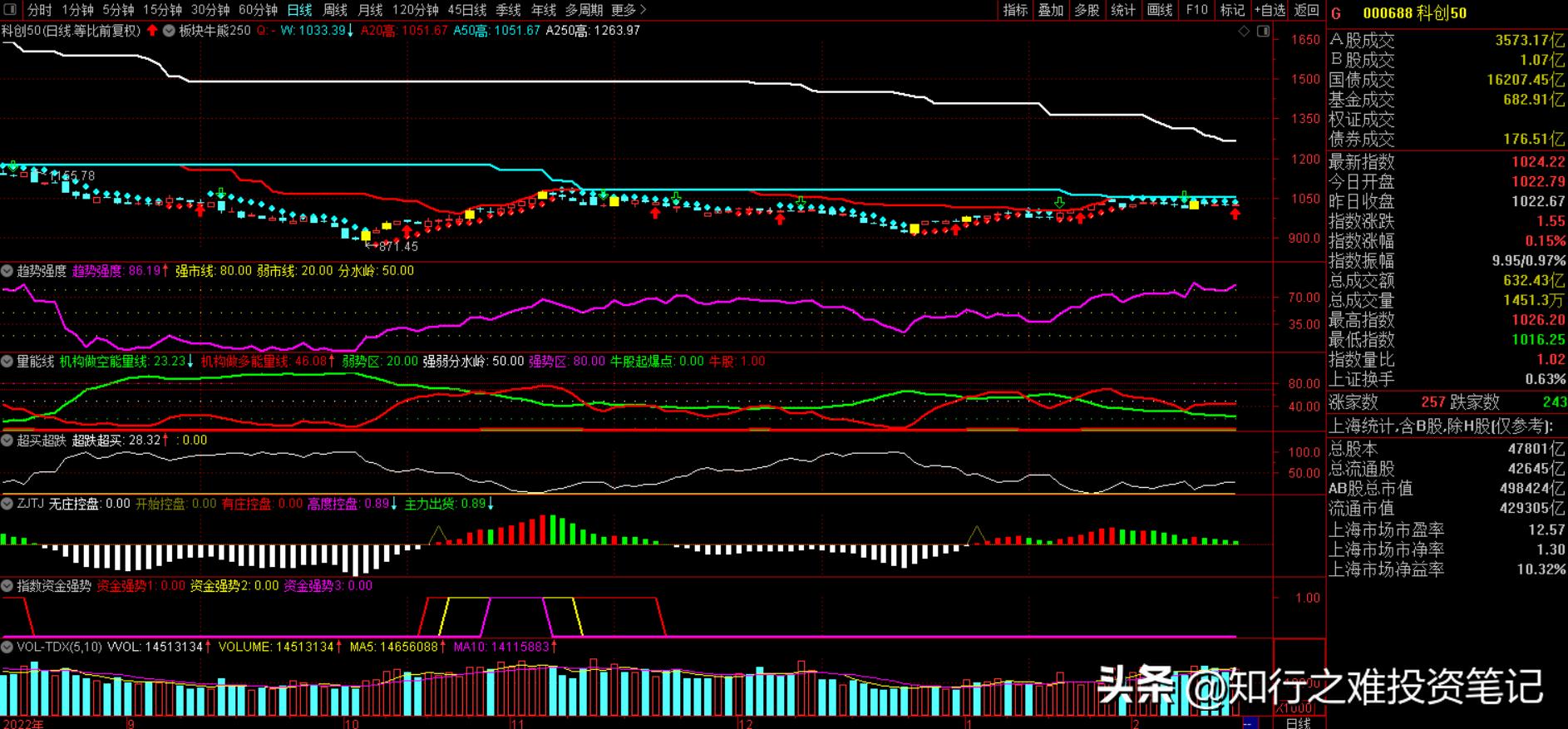Click the 跌家数 value 243
This screenshot has height=729, width=1568.
click(x=1554, y=402)
